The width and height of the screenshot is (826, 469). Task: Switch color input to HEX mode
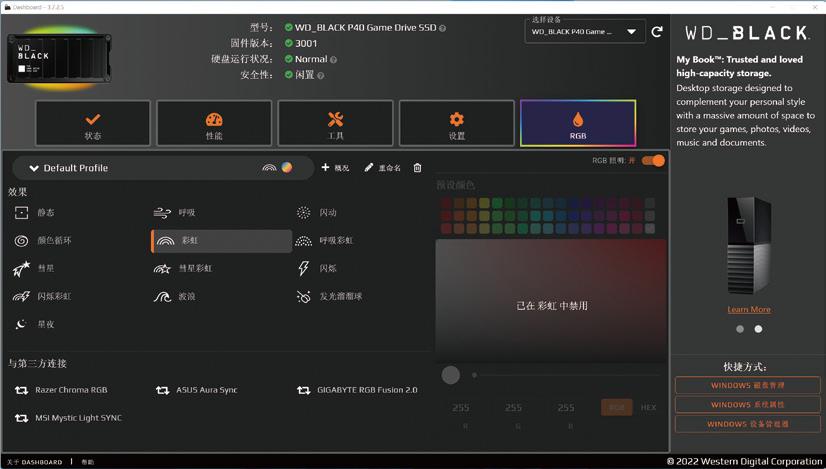(x=648, y=407)
